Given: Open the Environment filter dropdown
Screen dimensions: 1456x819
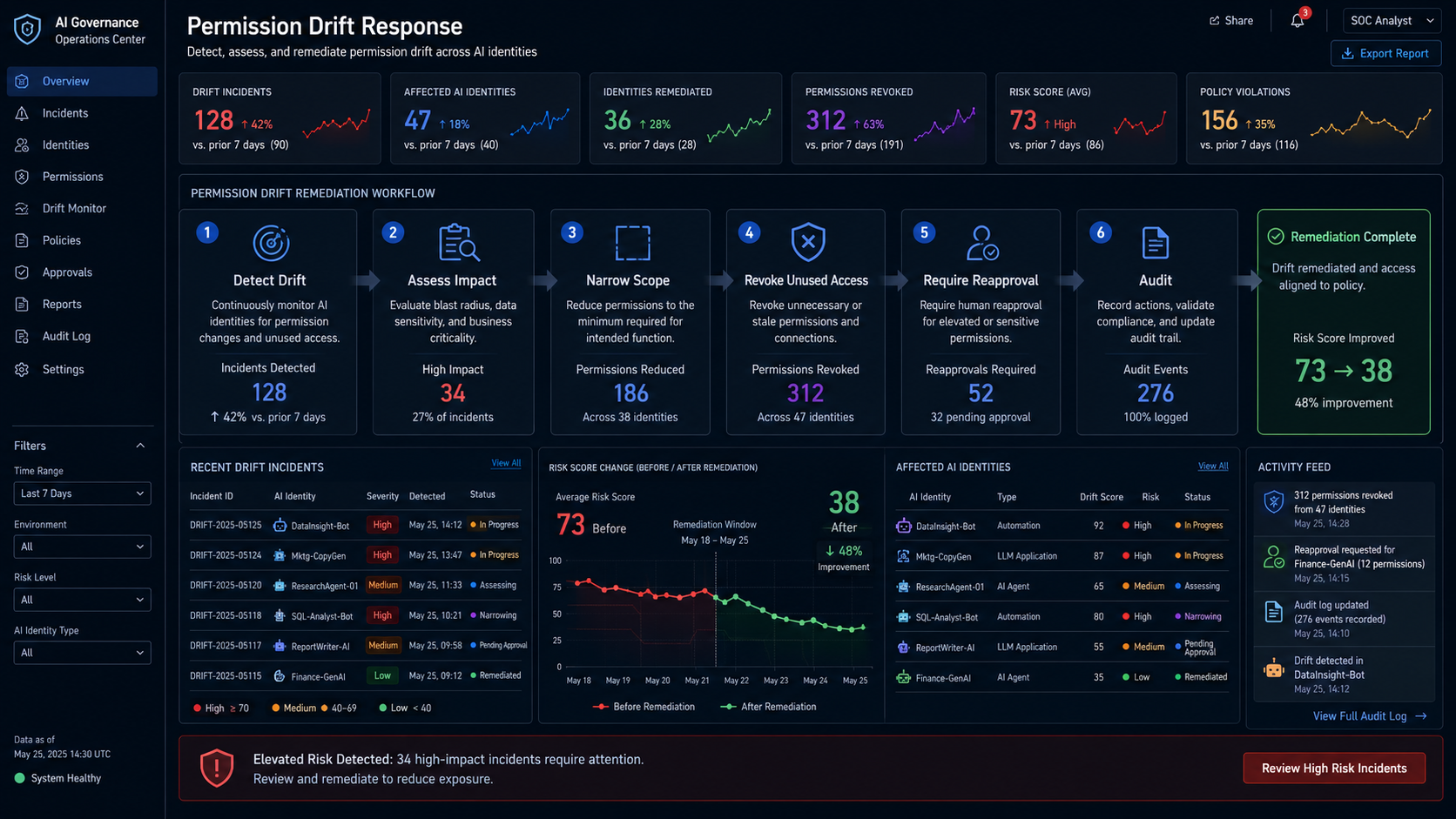Looking at the screenshot, I should click(x=82, y=547).
